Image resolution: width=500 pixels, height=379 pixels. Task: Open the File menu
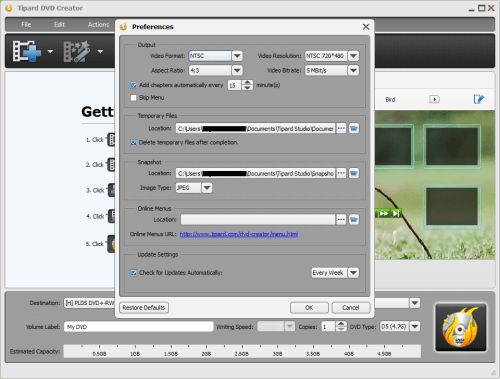(x=26, y=24)
